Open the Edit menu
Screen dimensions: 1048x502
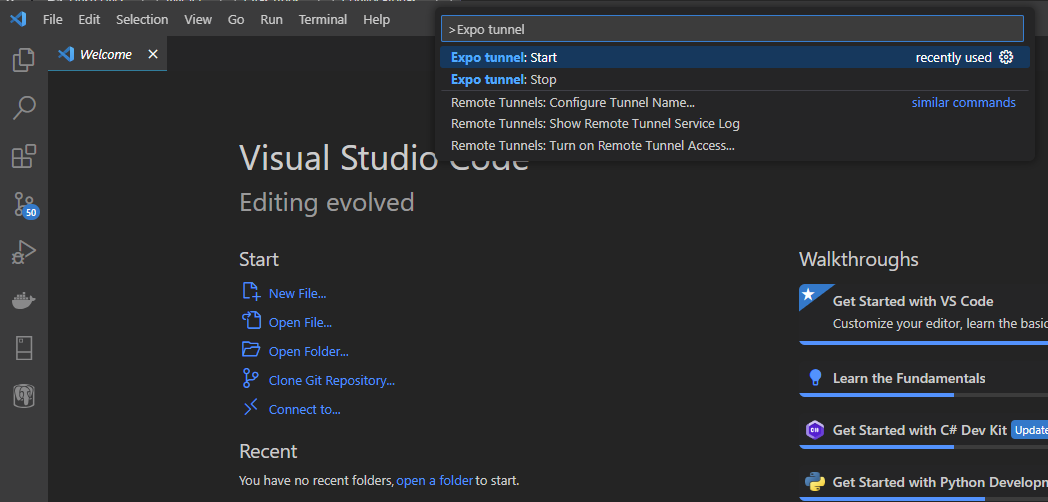pos(89,19)
